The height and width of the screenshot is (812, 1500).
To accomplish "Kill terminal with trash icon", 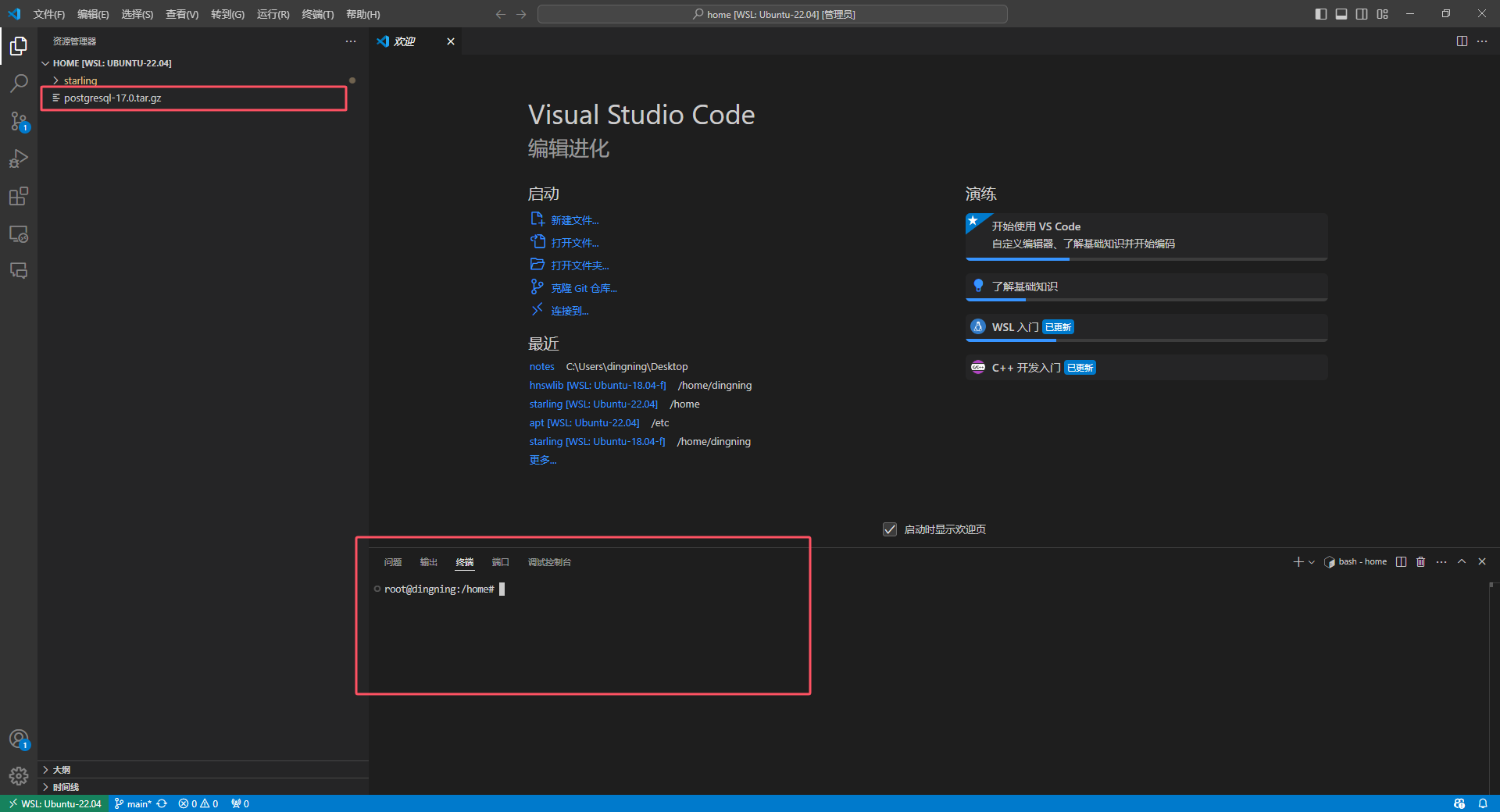I will pyautogui.click(x=1421, y=561).
